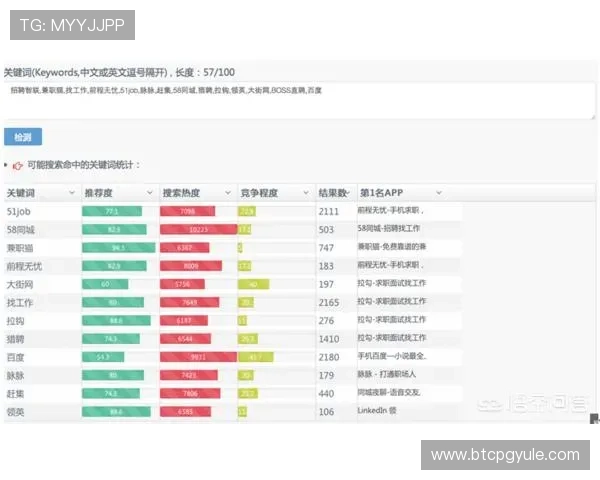Screen dimensions: 600x480
Task: Click the app name 58同城-招聘找工作
Action: (389, 229)
